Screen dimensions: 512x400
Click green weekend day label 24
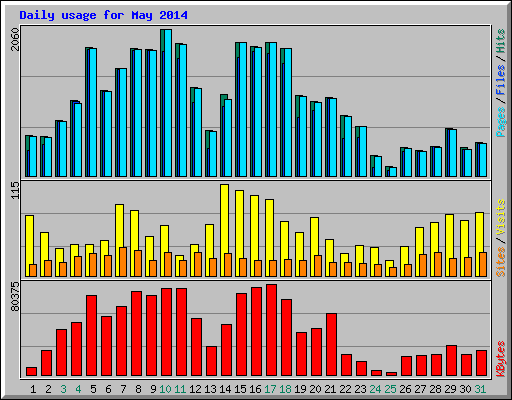375,389
